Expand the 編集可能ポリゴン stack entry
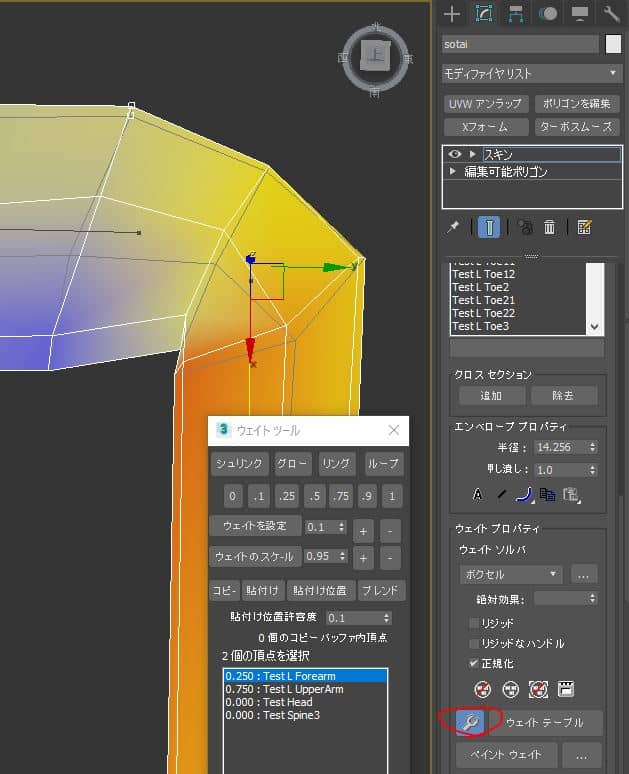The height and width of the screenshot is (774, 629). coord(454,172)
